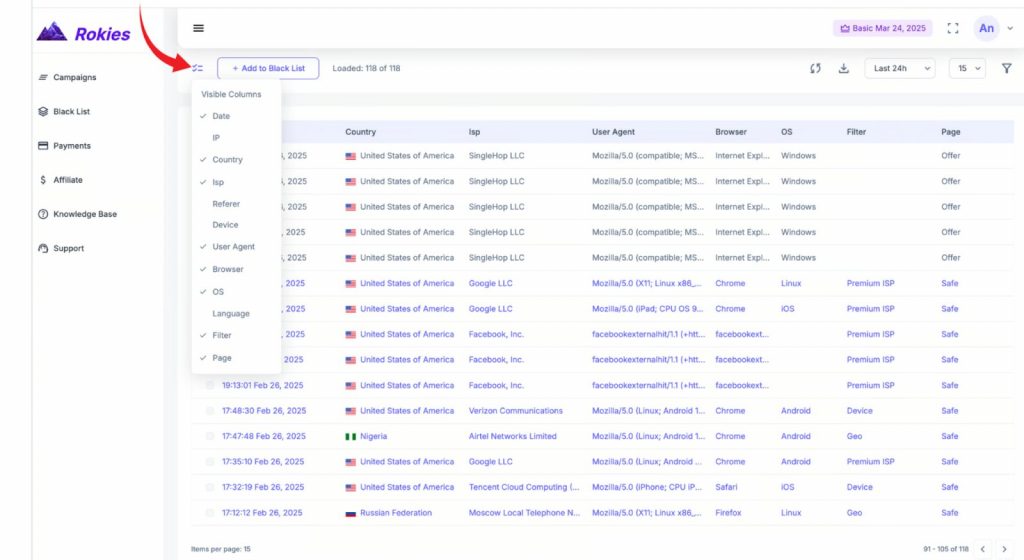Open Payments in the sidebar

(72, 146)
